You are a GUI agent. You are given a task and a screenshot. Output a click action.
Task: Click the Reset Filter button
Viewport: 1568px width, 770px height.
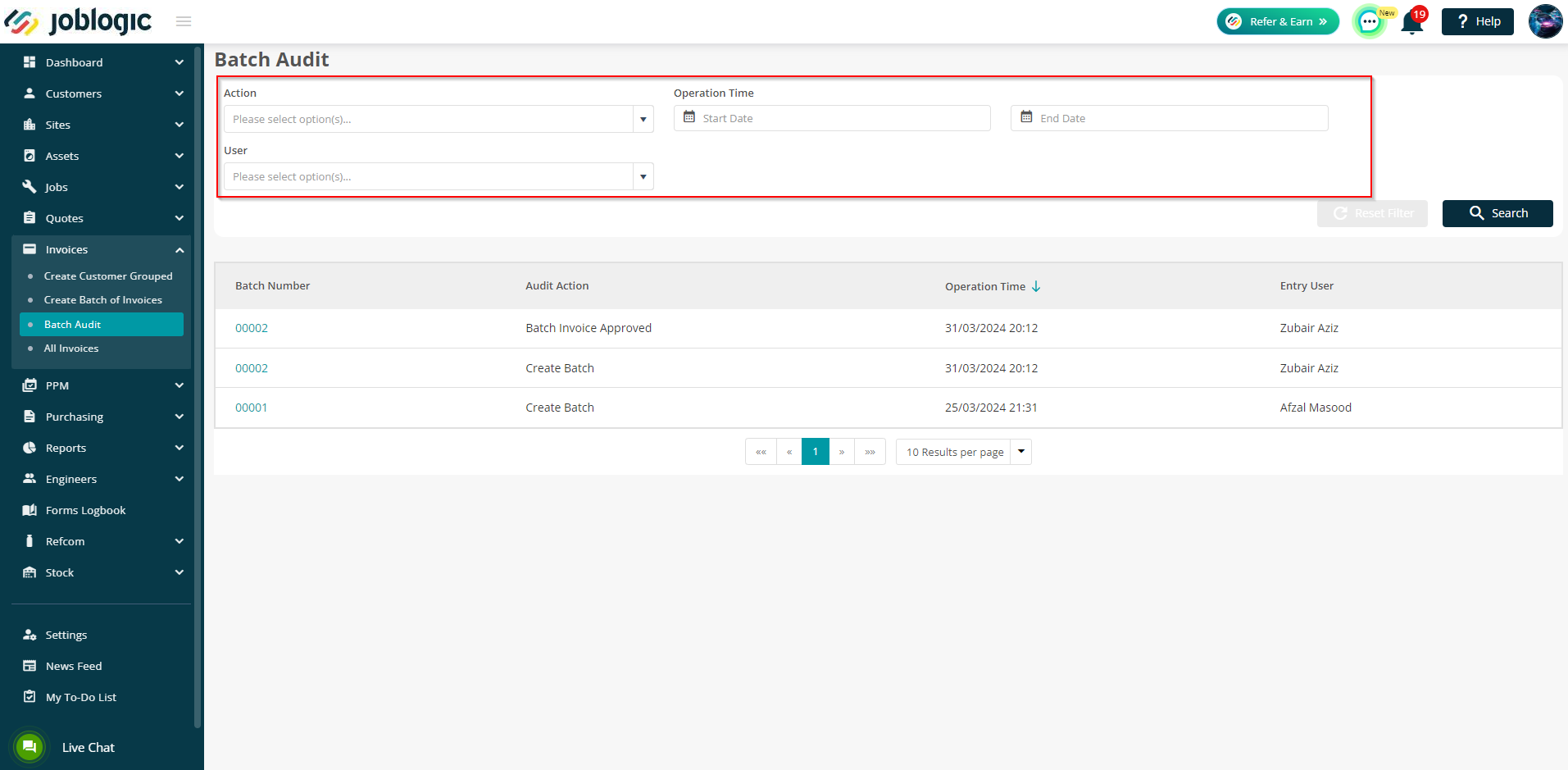pos(1372,213)
